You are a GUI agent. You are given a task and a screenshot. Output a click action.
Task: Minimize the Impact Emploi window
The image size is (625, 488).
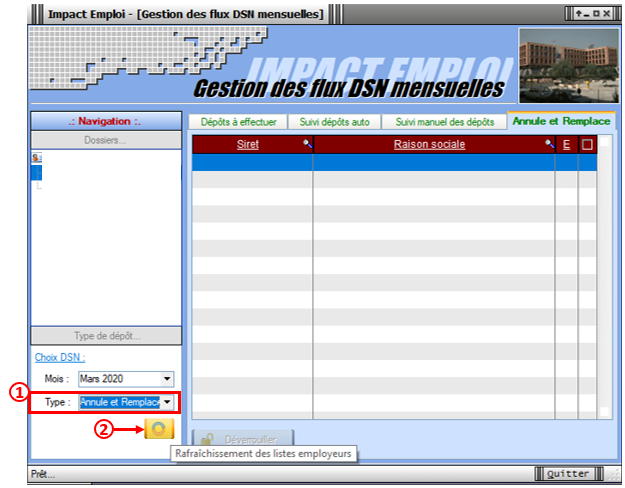586,14
